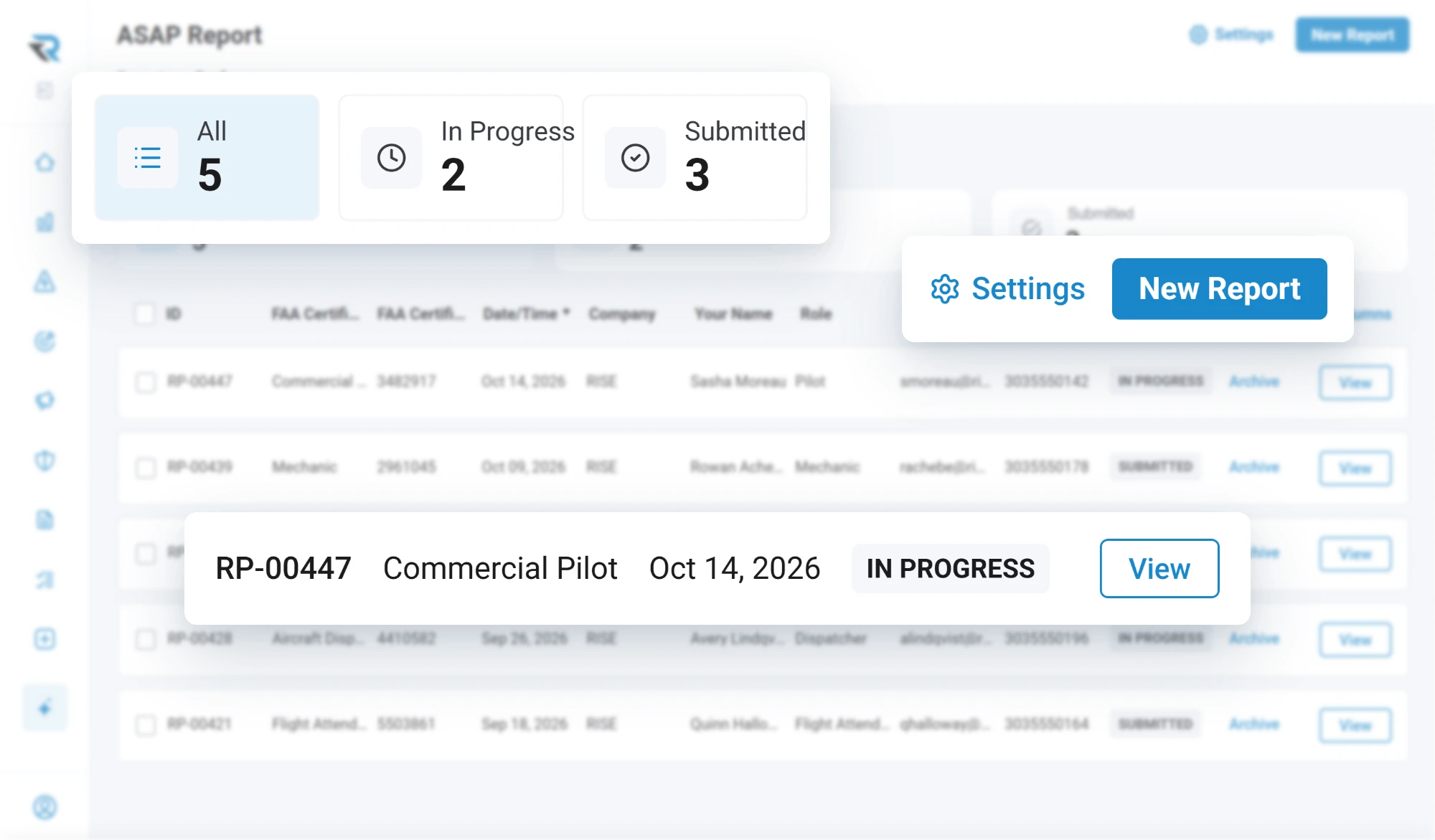
Task: Open the home icon in the sidebar
Action: 44,162
